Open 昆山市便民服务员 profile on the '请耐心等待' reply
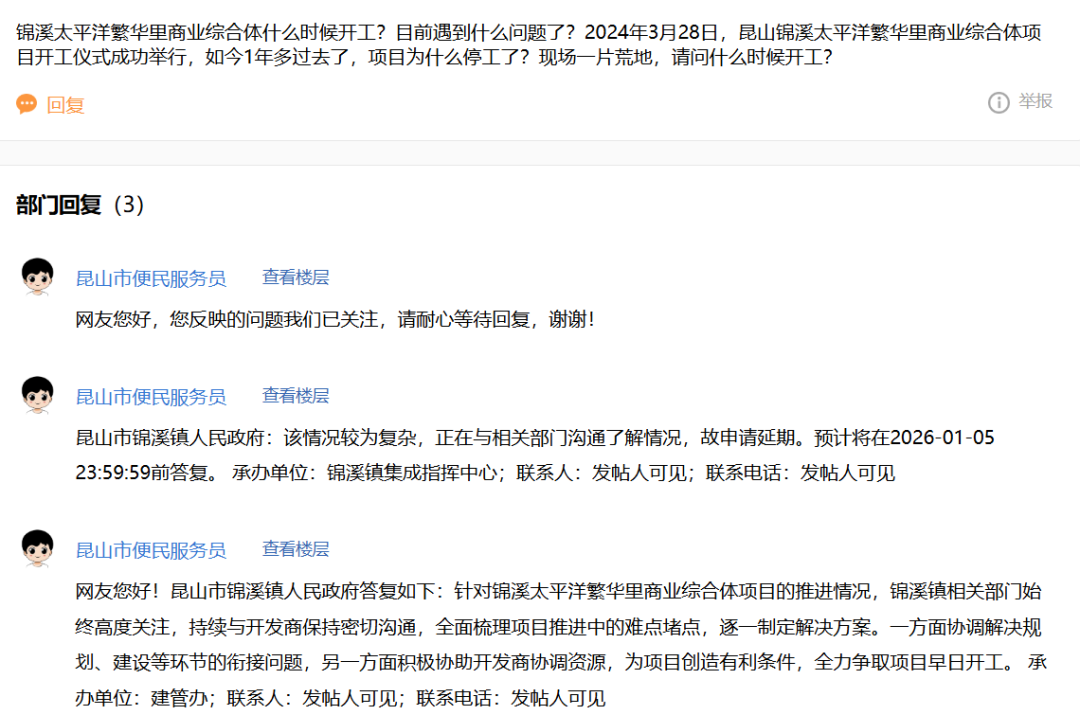The height and width of the screenshot is (715, 1080). point(151,278)
